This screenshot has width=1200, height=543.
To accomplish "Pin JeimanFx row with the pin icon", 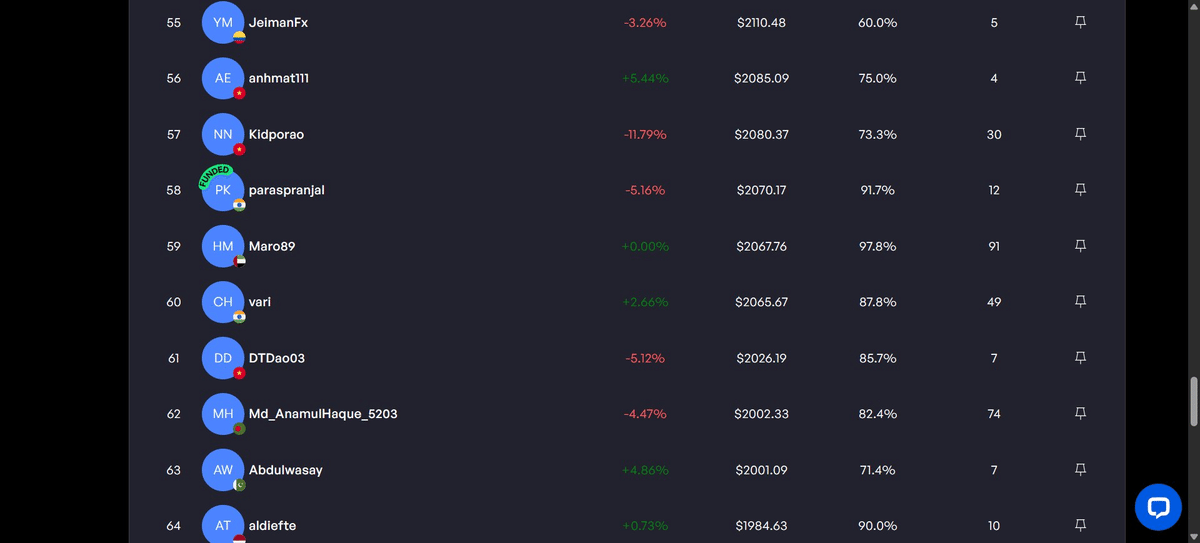I will coord(1080,22).
